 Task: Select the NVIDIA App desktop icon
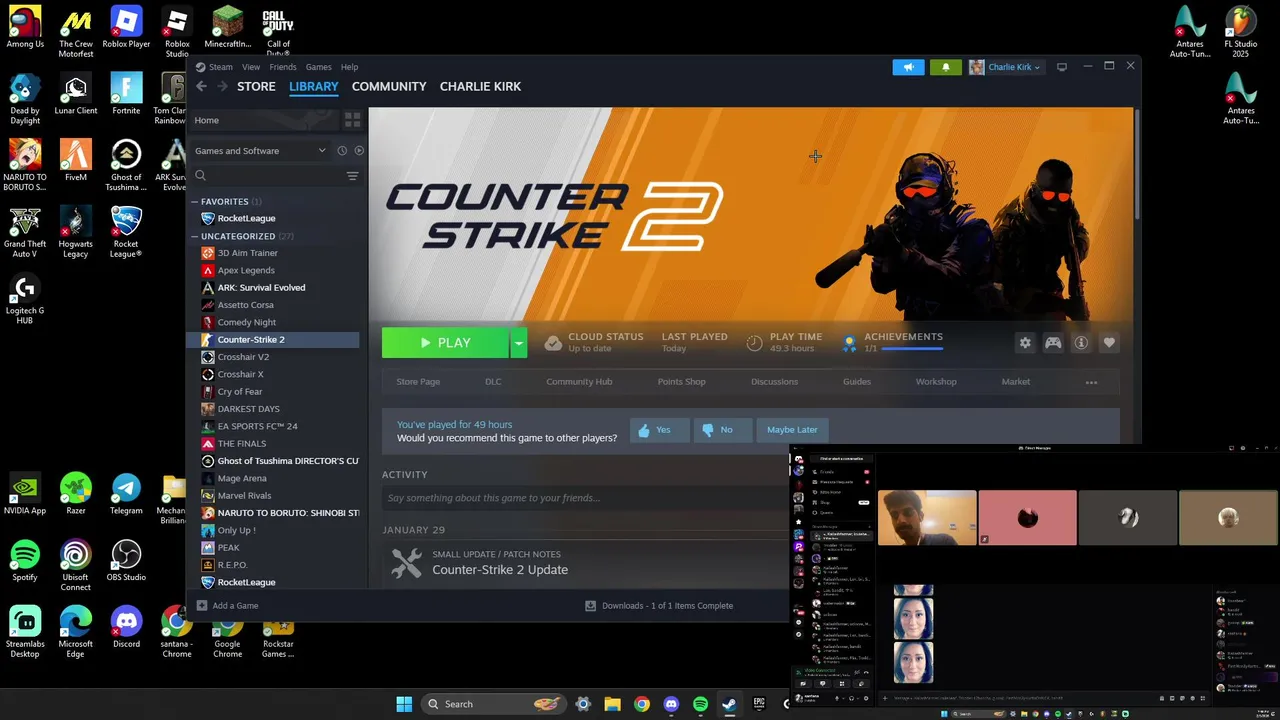25,494
